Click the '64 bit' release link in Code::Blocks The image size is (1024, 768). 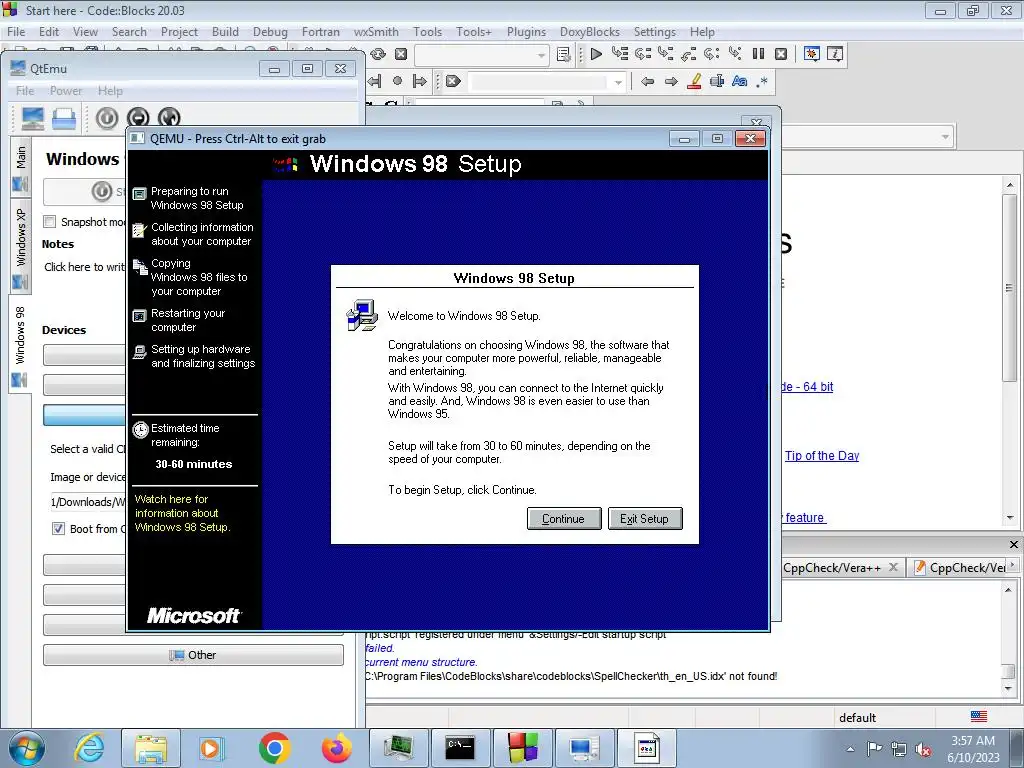click(x=807, y=387)
